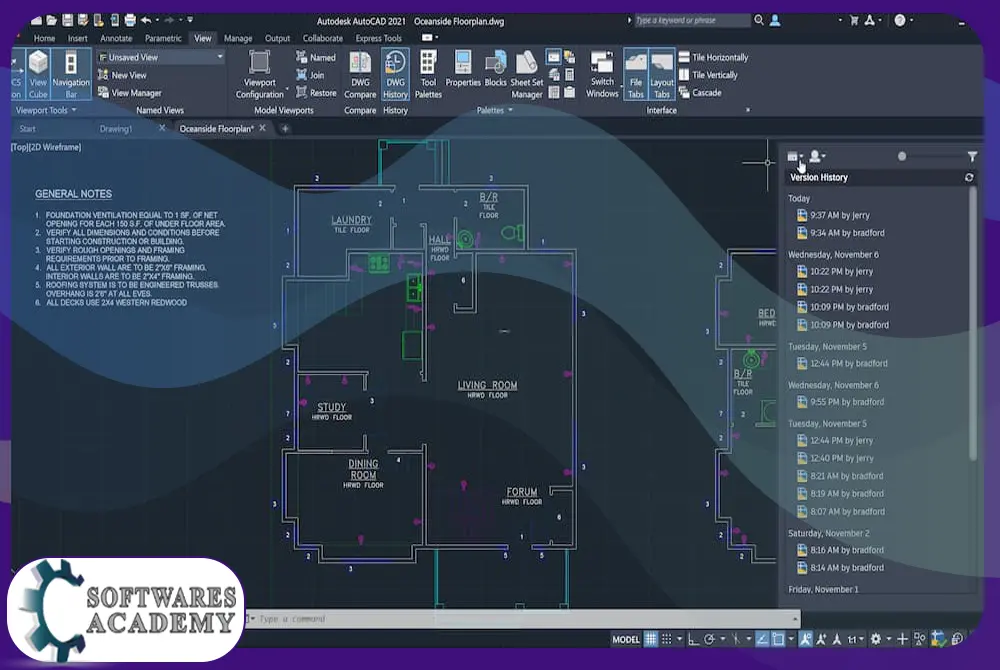1000x670 pixels.
Task: Expand the Palettes panel dropdown
Action: [494, 110]
